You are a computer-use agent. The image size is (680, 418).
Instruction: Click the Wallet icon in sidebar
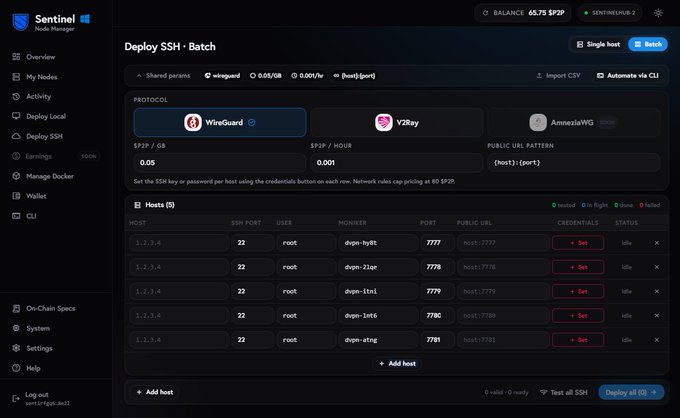point(16,196)
